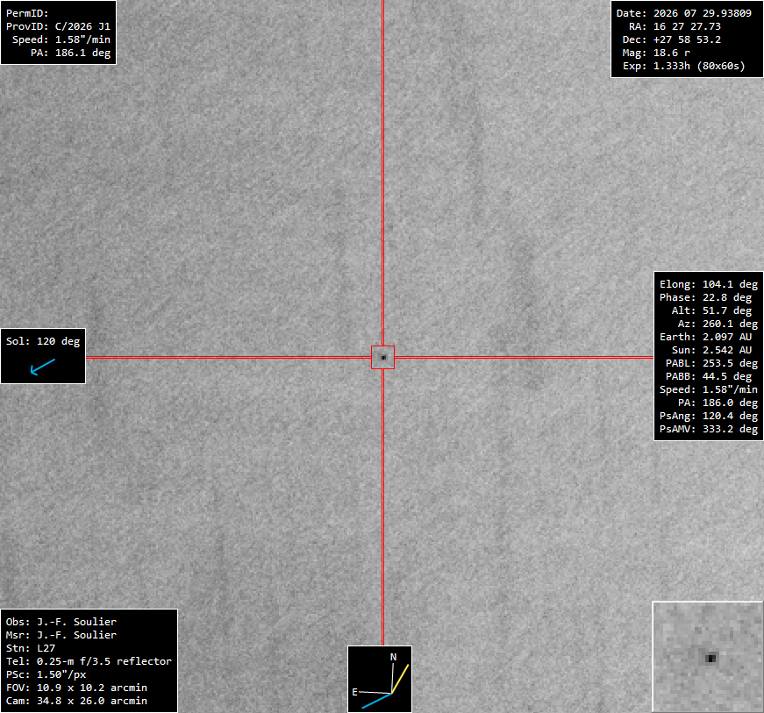Click the Earth: 2.097 AU distance entry
This screenshot has width=764, height=713.
coord(706,337)
